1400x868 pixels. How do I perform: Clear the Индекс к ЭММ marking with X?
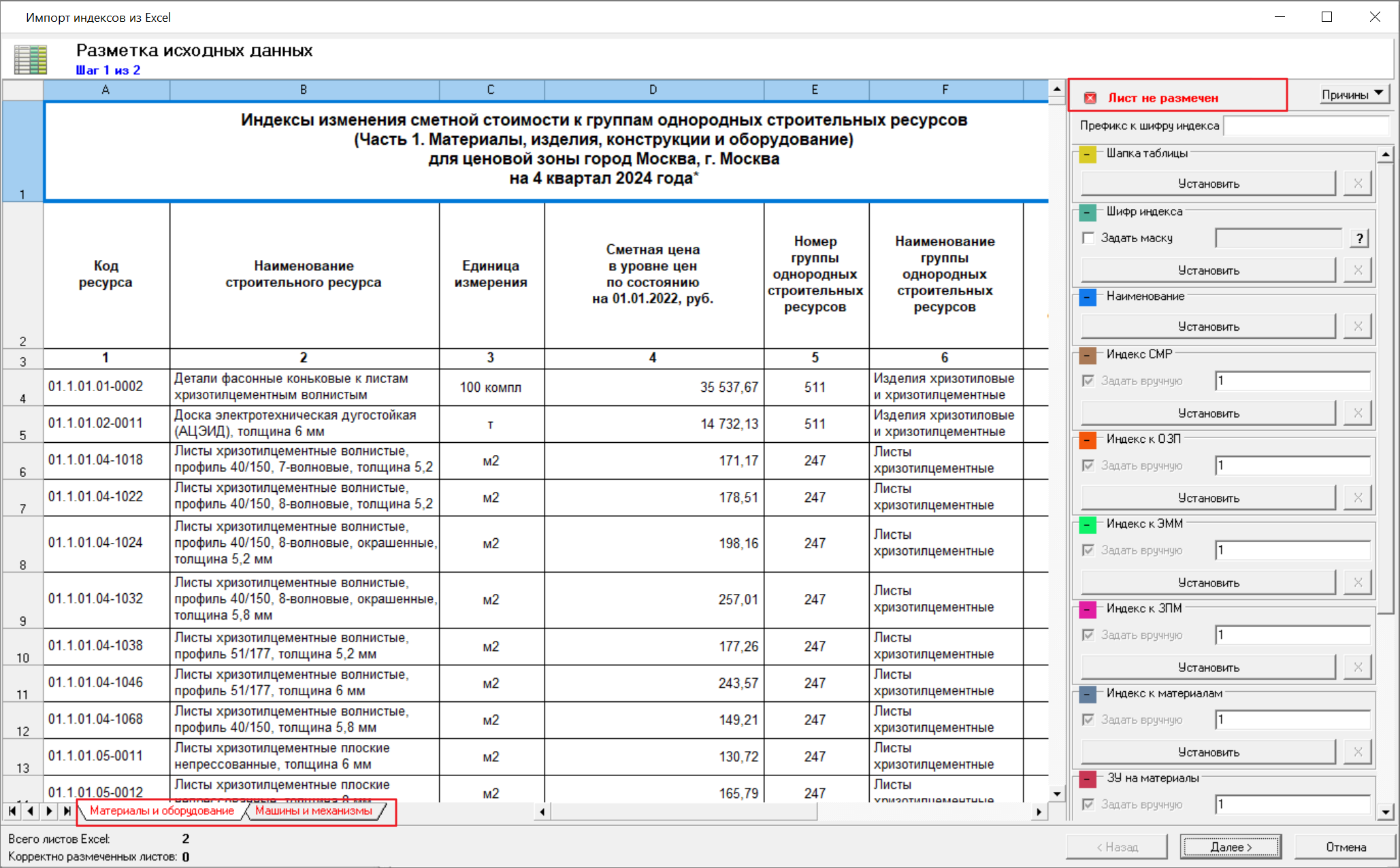tap(1358, 582)
